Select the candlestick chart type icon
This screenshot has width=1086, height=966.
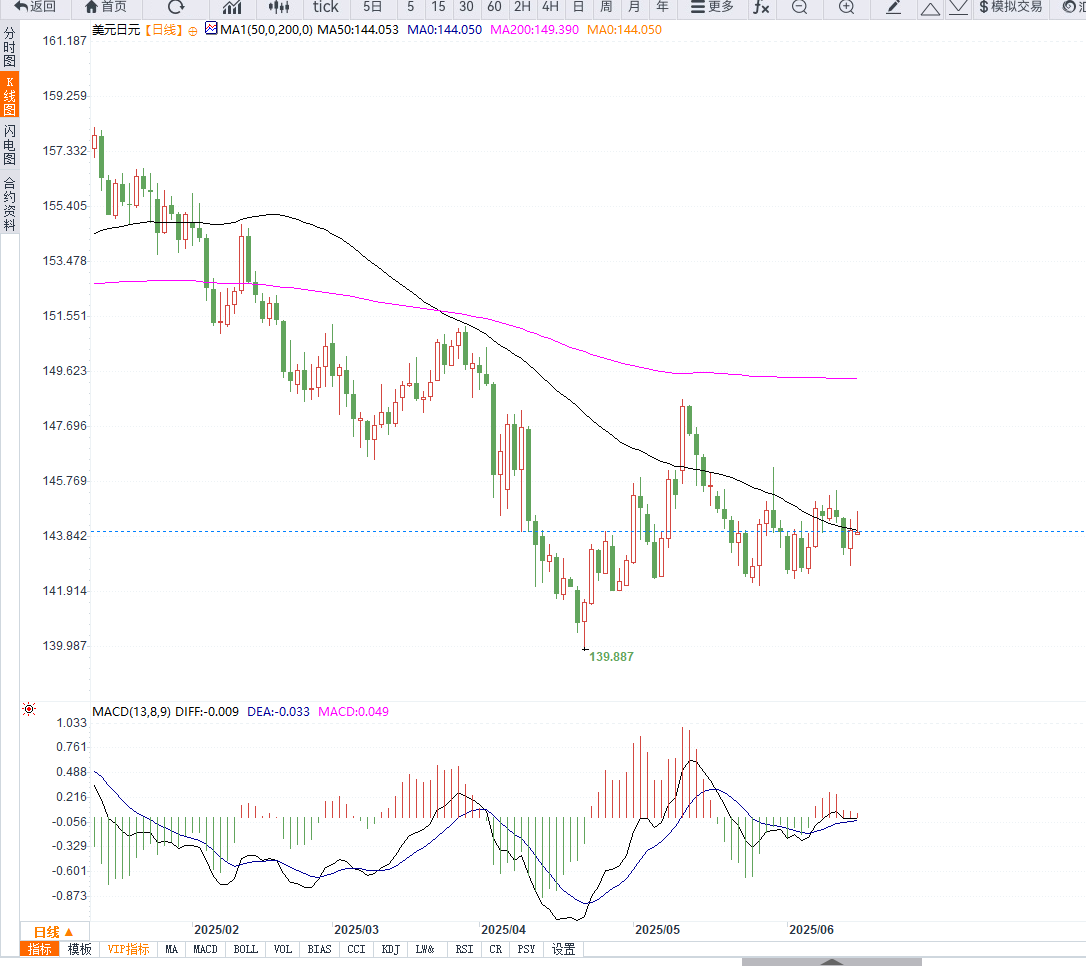[x=278, y=8]
